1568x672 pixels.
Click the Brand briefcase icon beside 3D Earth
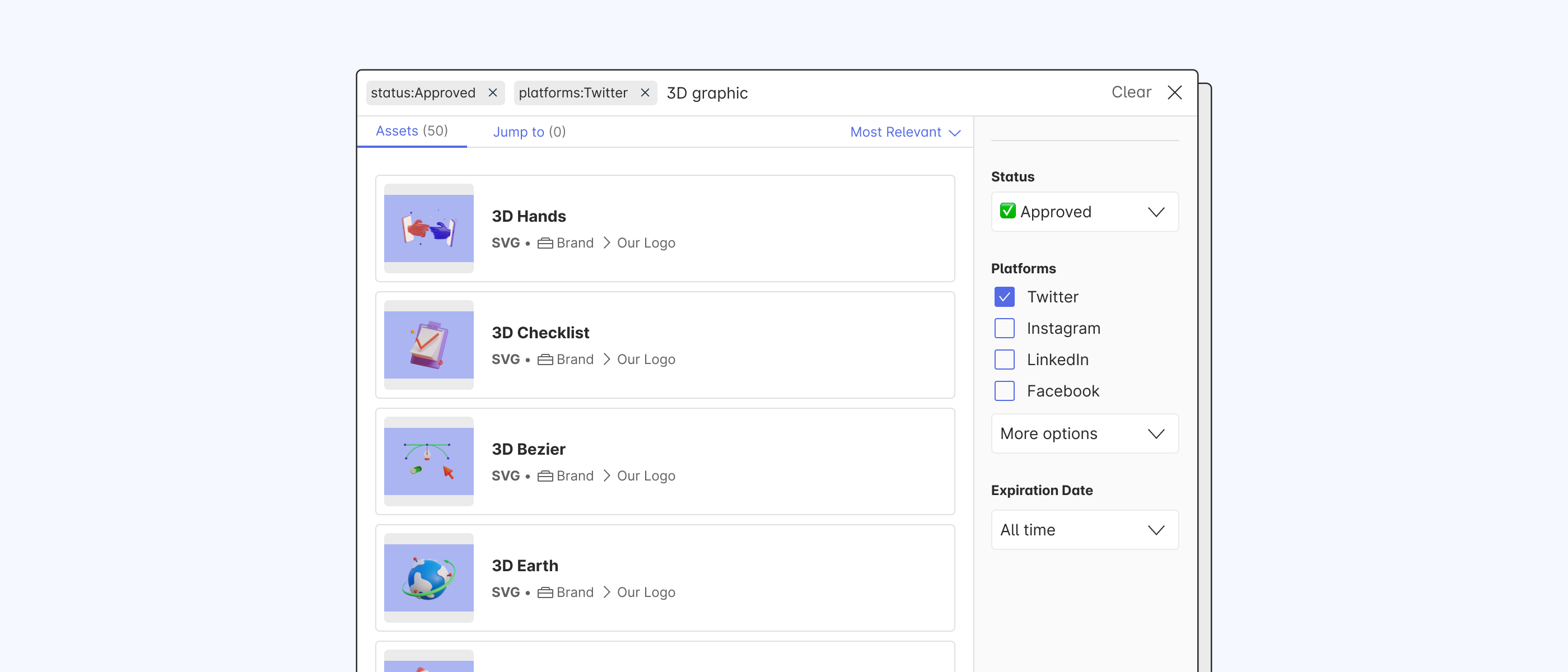[545, 592]
